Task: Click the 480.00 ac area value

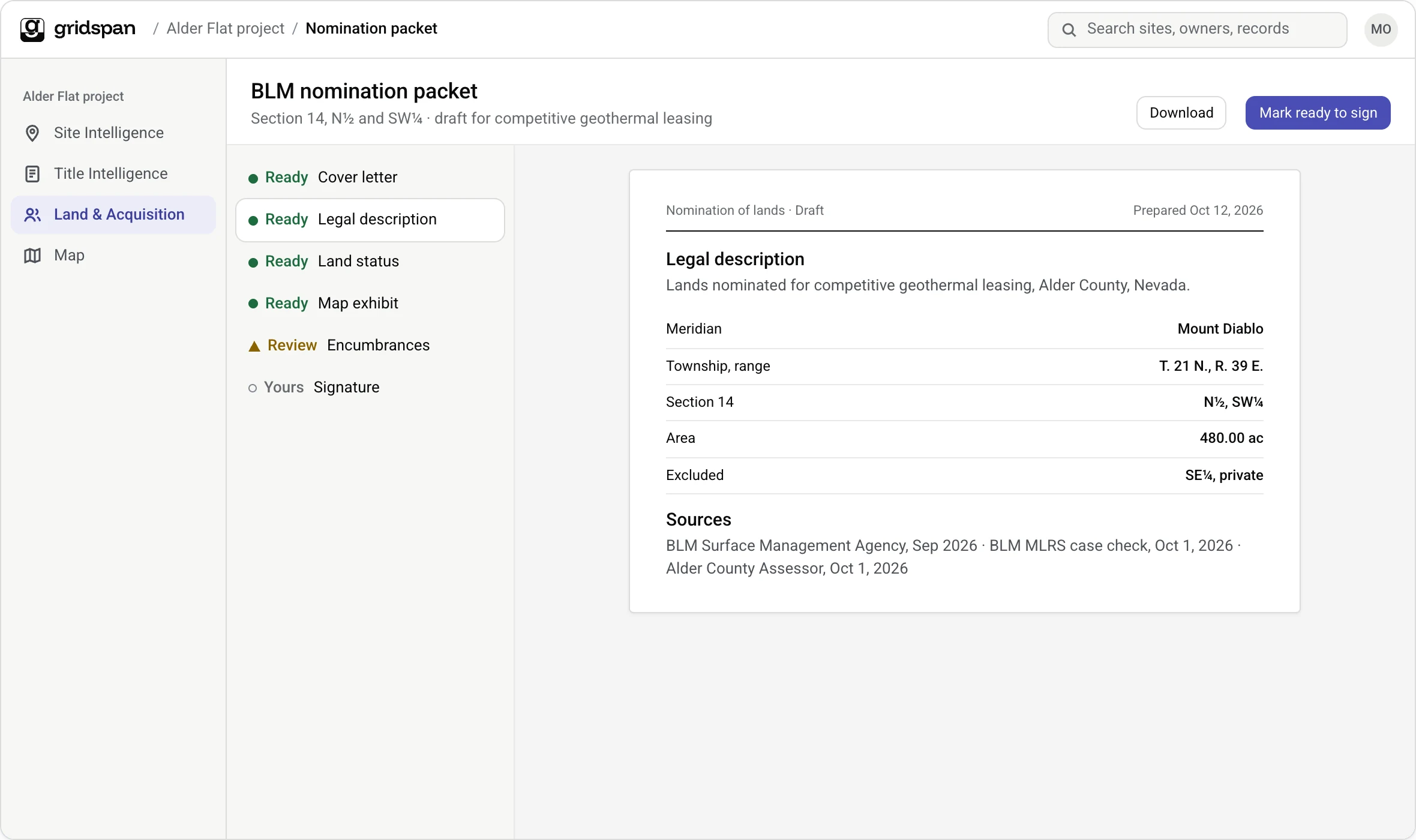Action: pyautogui.click(x=1231, y=438)
